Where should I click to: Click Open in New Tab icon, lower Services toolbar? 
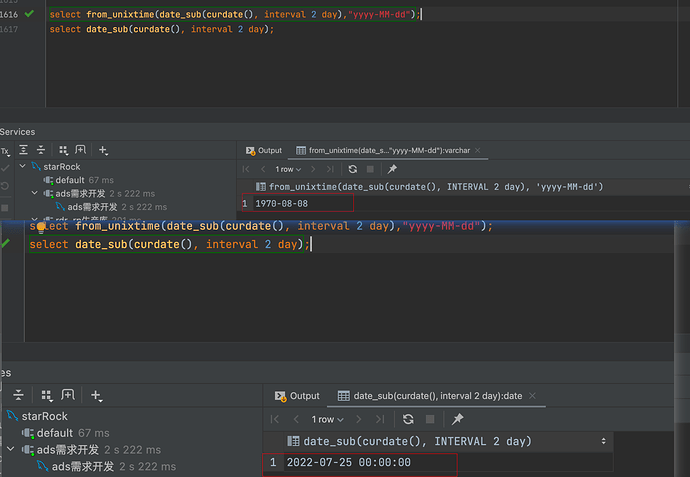[x=68, y=395]
